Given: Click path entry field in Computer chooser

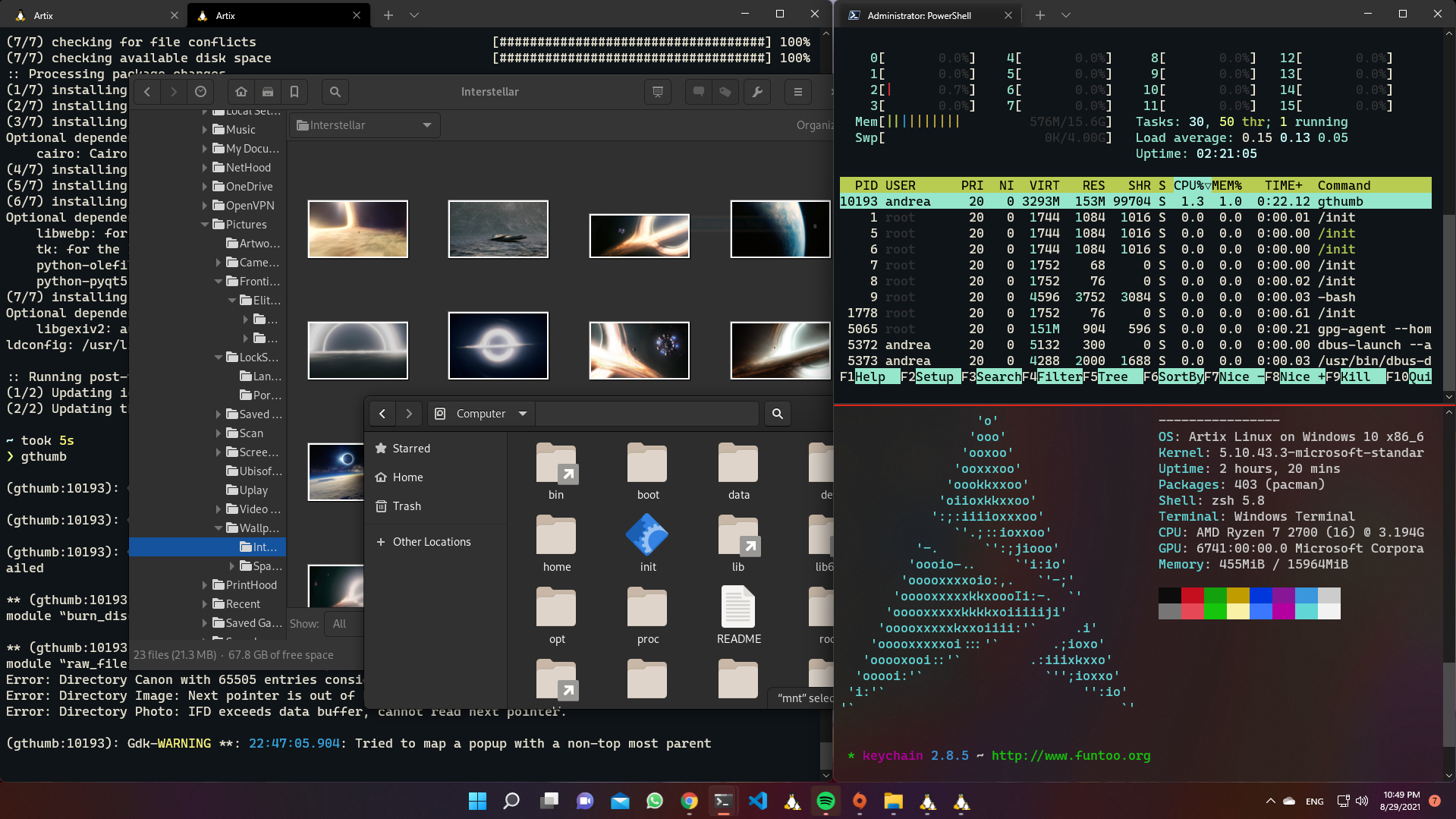Looking at the screenshot, I should pyautogui.click(x=646, y=414).
